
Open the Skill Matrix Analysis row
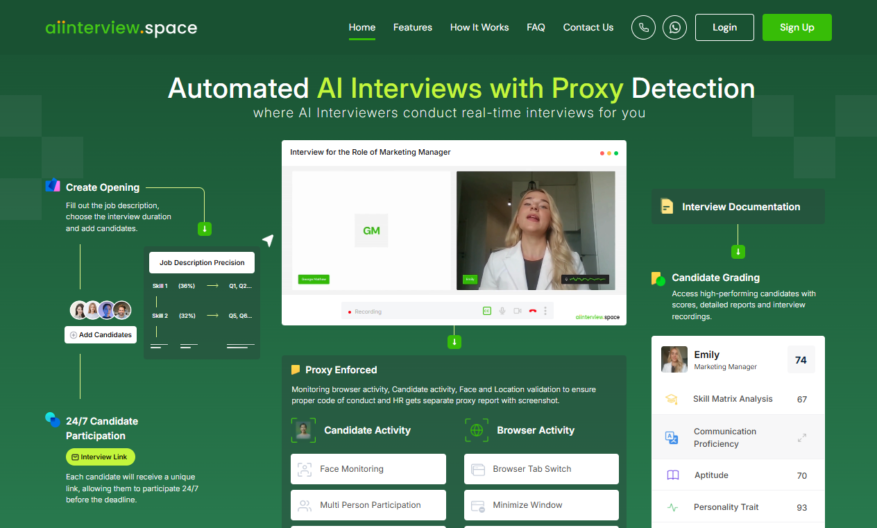coord(738,399)
